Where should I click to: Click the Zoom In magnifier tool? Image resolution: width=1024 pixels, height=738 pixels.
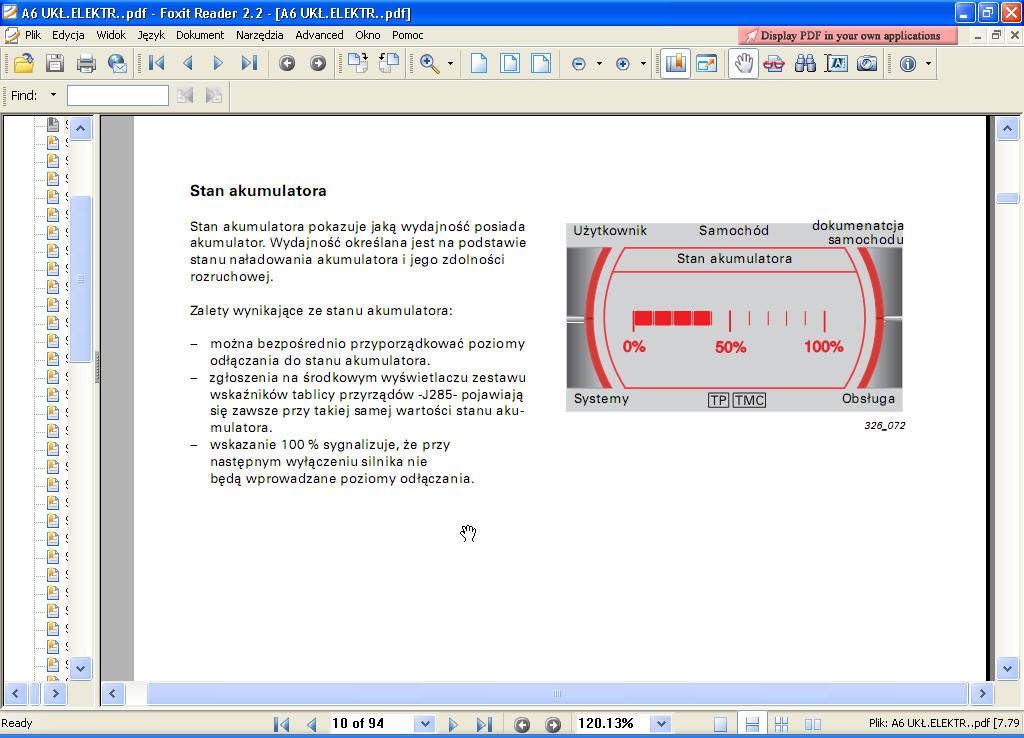tap(430, 63)
